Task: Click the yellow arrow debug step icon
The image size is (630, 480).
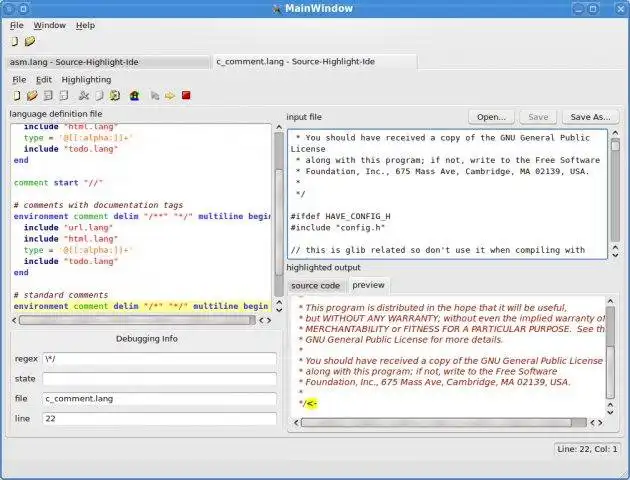Action: tap(170, 96)
